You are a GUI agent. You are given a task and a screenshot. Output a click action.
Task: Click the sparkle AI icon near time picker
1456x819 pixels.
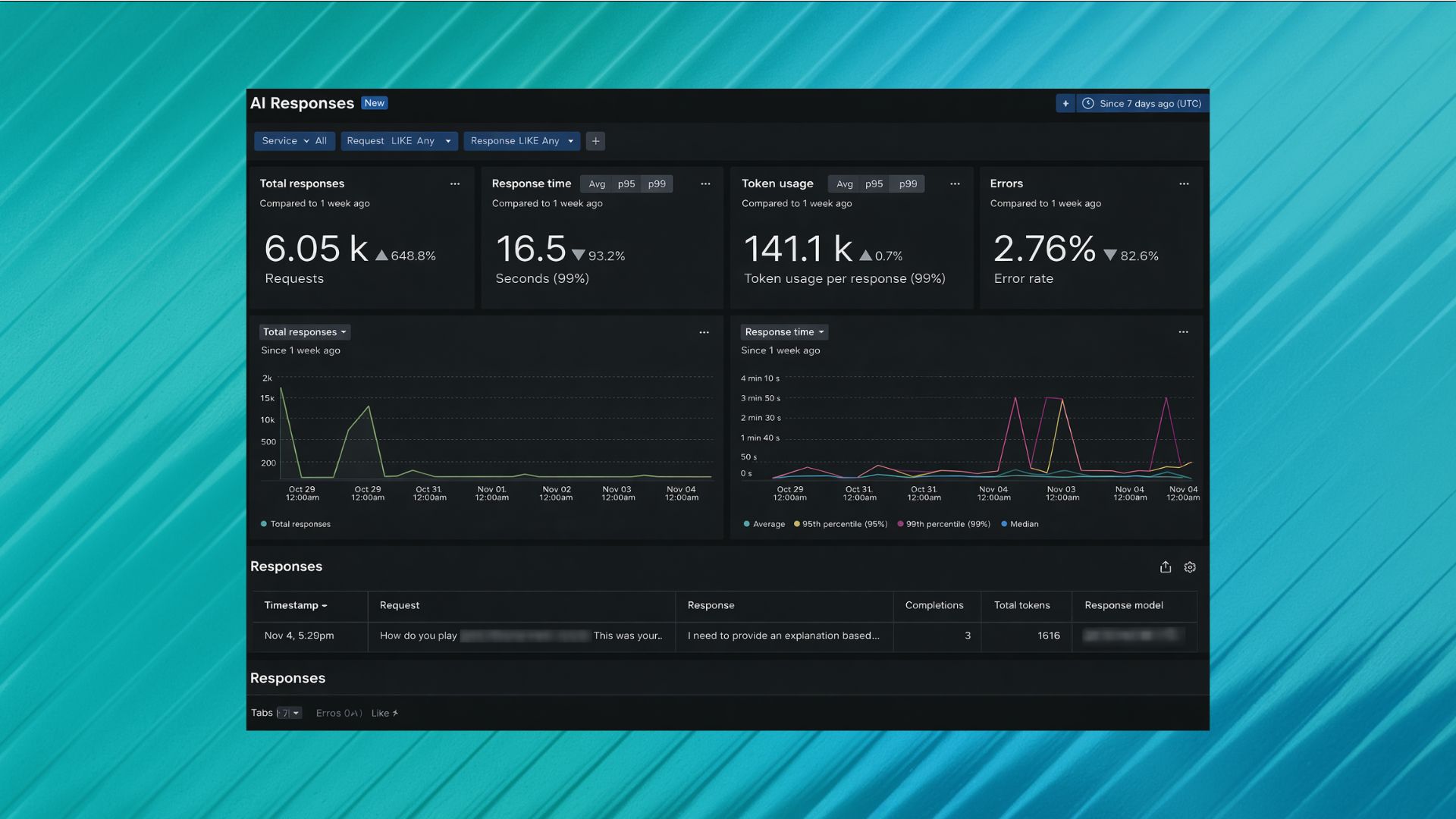(1065, 104)
